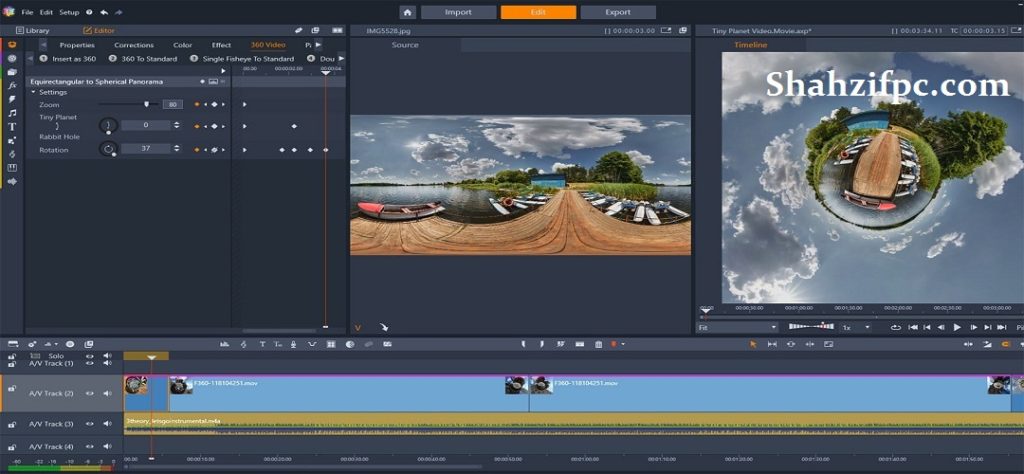Image resolution: width=1024 pixels, height=474 pixels.
Task: Open the multi-camera grid tool
Action: tap(331, 344)
